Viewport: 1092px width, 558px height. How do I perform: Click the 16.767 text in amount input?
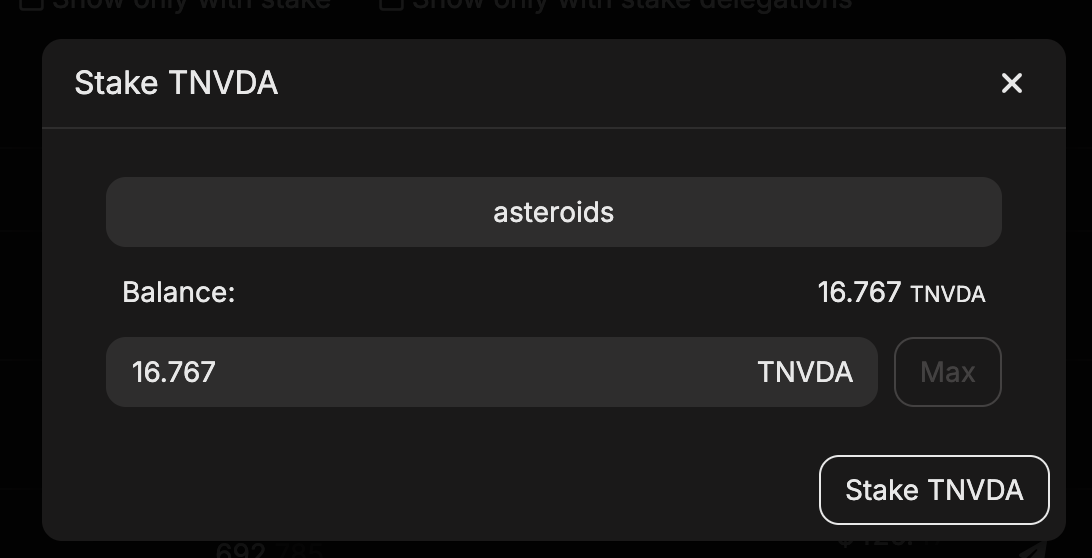[174, 372]
